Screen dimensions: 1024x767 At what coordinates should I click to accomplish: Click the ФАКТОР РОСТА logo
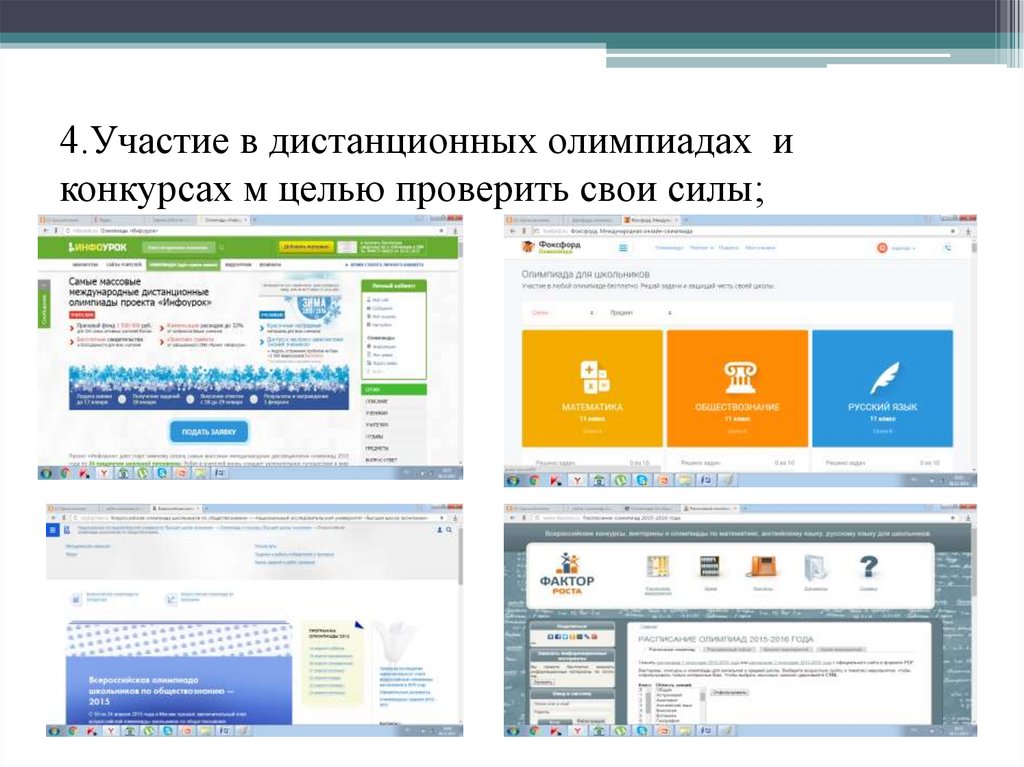click(x=567, y=574)
